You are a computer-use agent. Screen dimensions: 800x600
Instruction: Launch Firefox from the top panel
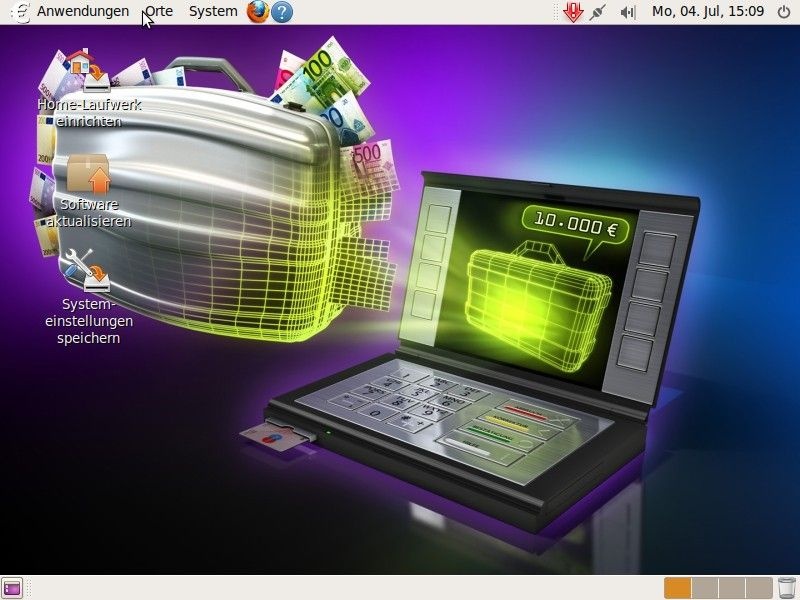[x=258, y=11]
